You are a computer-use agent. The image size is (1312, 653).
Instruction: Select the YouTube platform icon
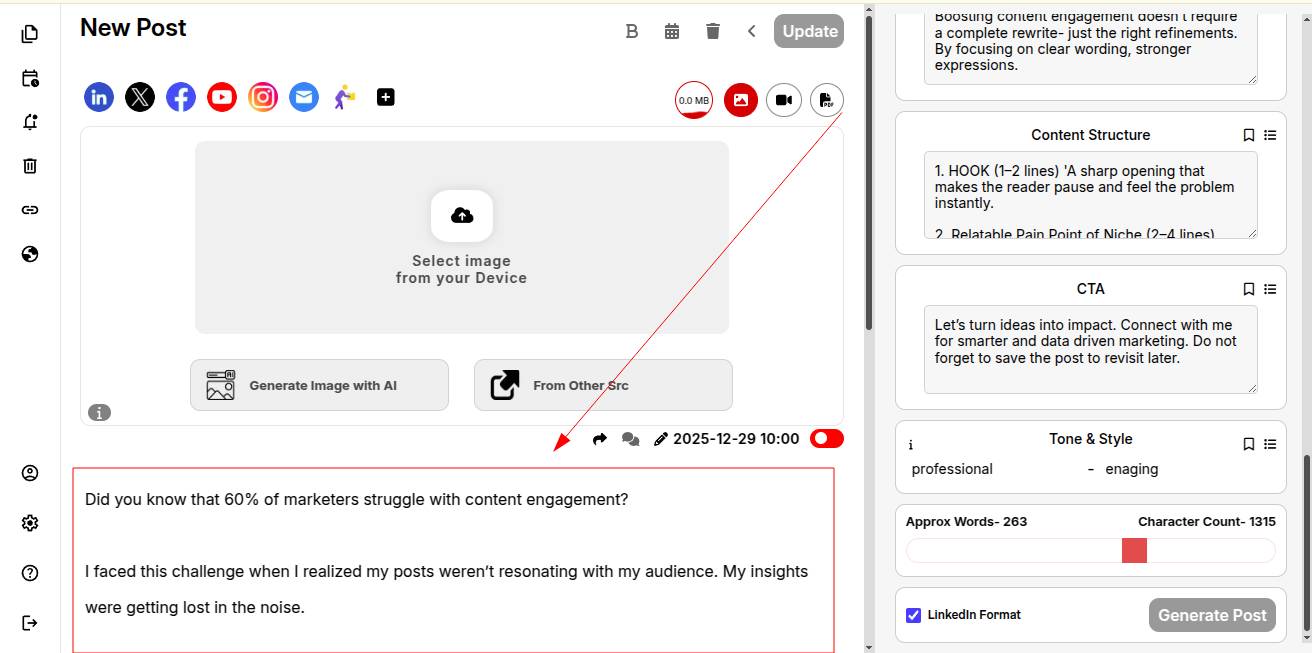(x=222, y=97)
